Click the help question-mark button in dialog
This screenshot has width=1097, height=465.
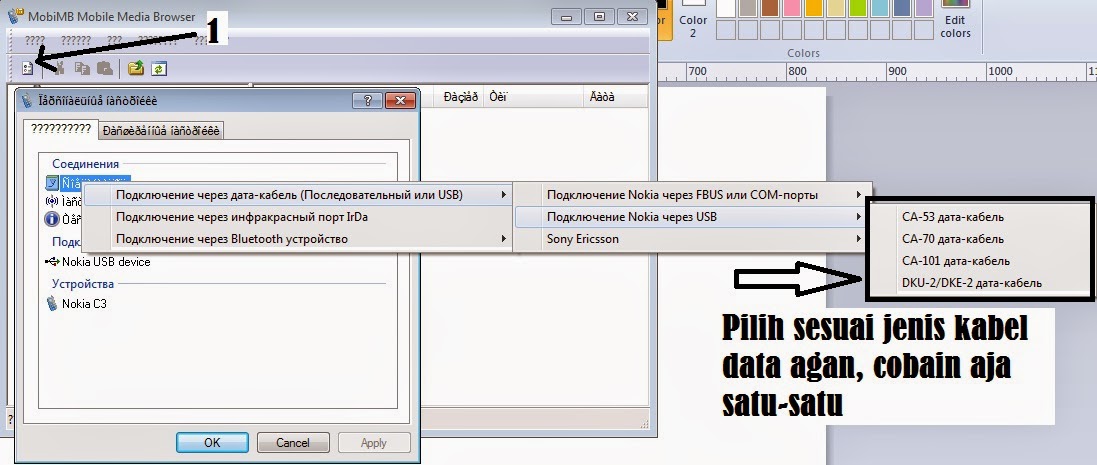pos(367,101)
